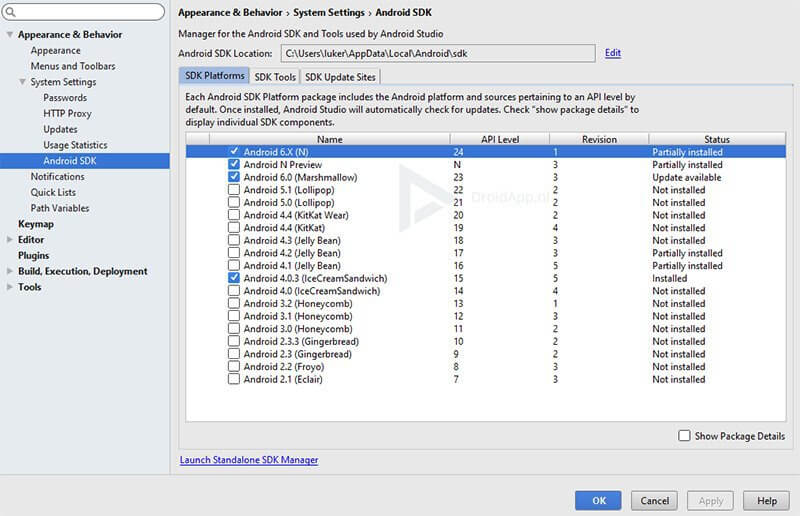Uncheck Android 4.0.3 (IceCreamSandwich) checkbox
The width and height of the screenshot is (800, 516).
(x=233, y=278)
